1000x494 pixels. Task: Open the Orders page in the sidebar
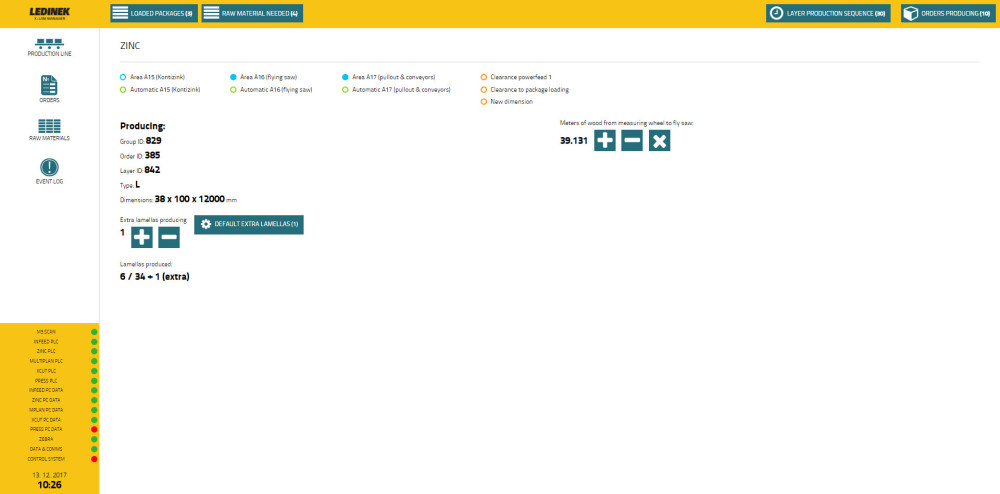(49, 88)
